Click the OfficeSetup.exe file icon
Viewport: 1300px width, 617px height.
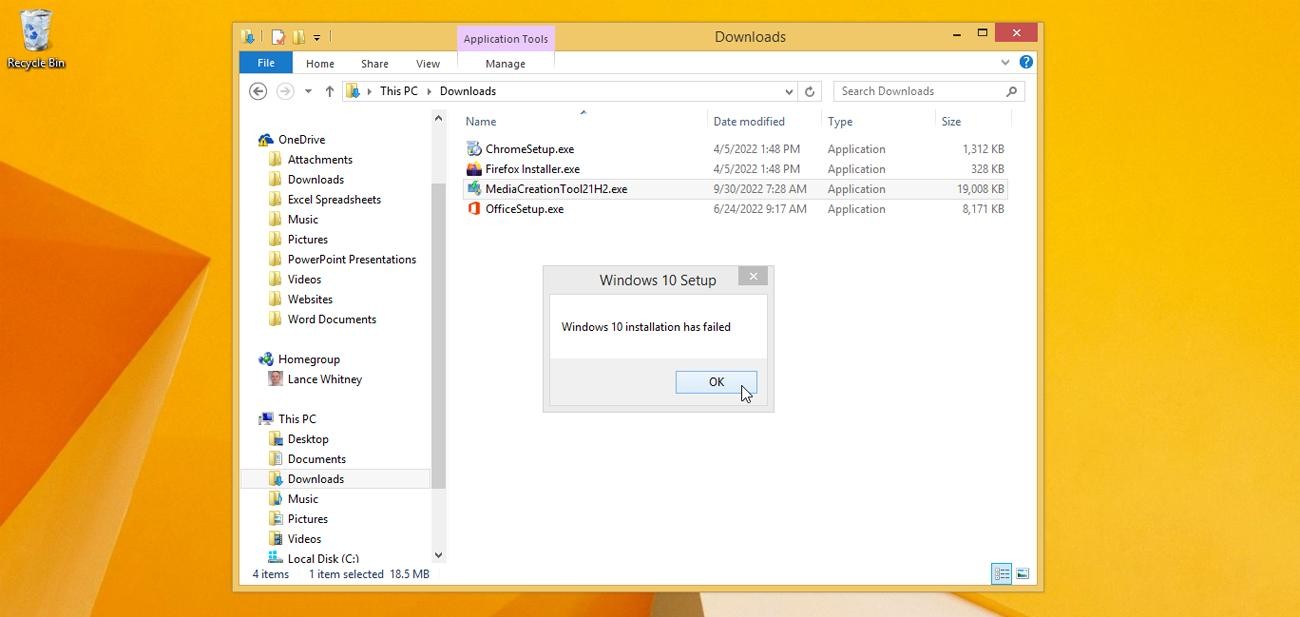[x=474, y=209]
